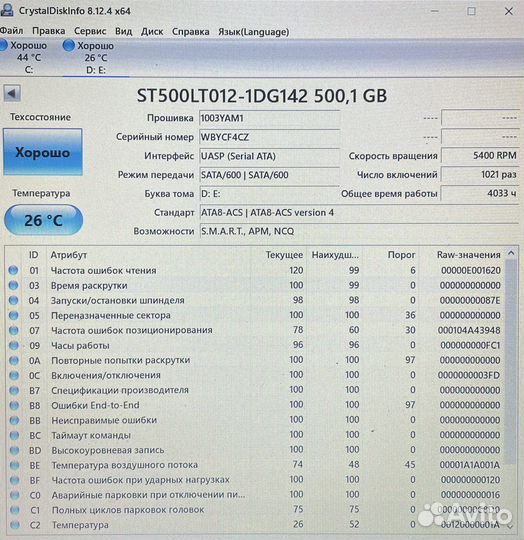Open the Язык(Language) menu
Screen dimensions: 524x540
pyautogui.click(x=253, y=31)
